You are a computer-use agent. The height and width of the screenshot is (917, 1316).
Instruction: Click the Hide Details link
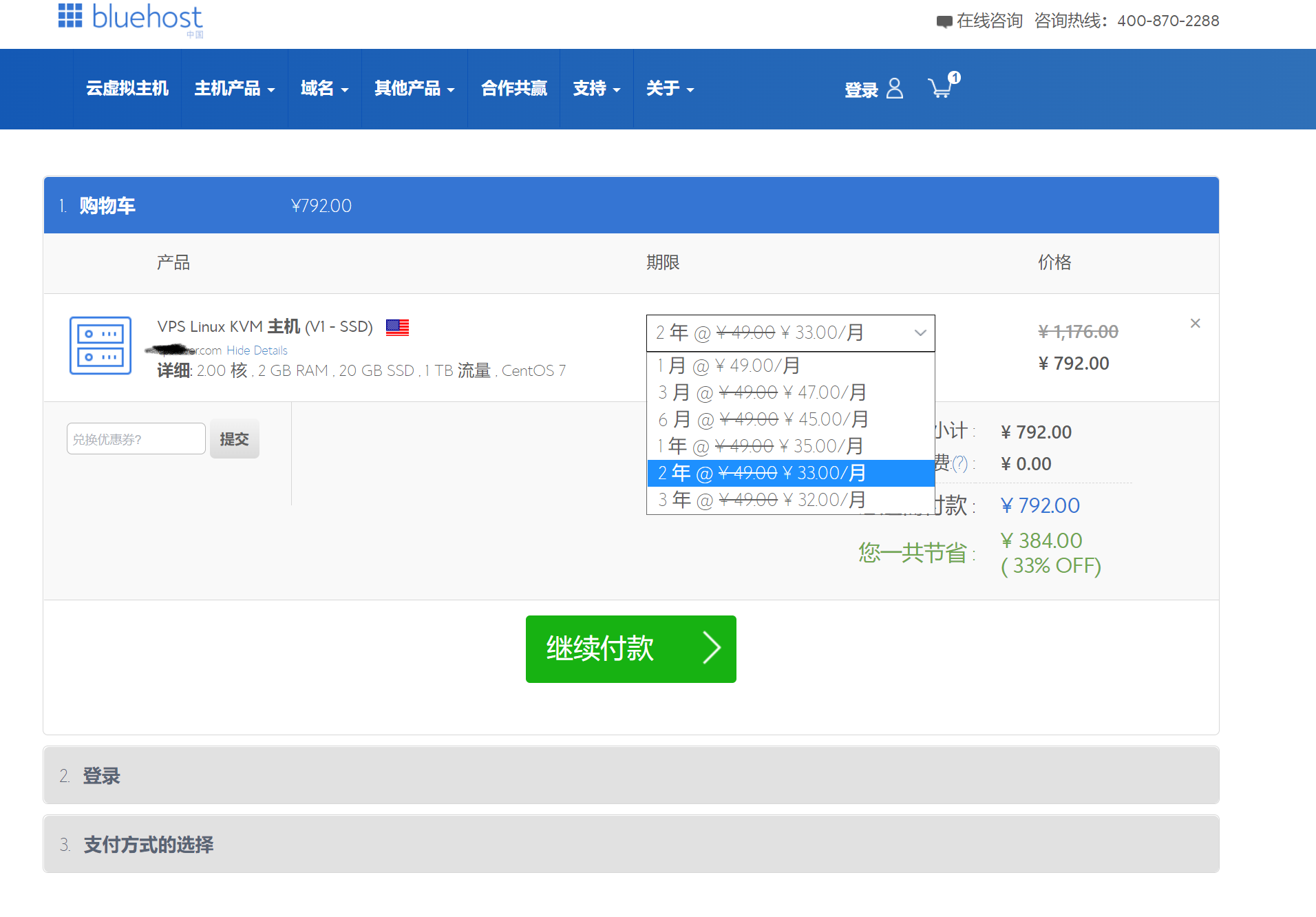coord(257,350)
